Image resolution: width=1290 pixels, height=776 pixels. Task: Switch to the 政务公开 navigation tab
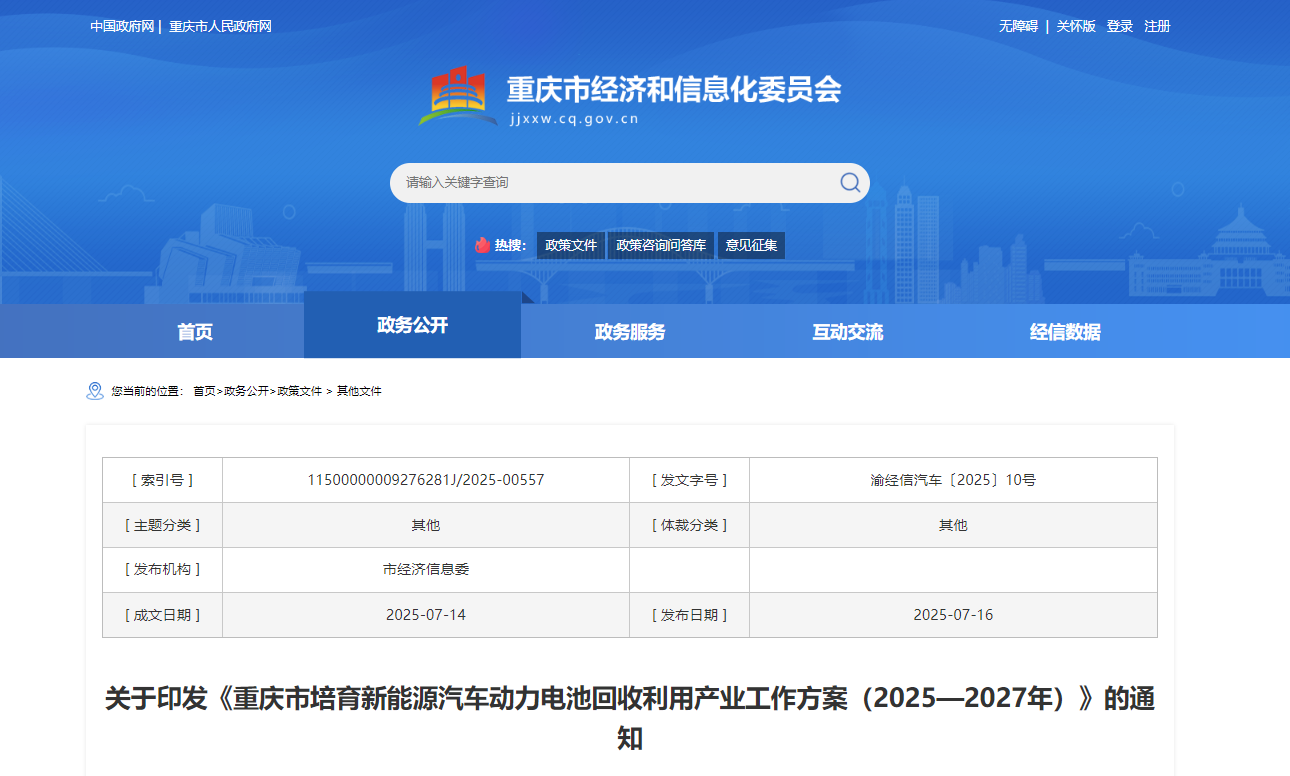(x=412, y=325)
